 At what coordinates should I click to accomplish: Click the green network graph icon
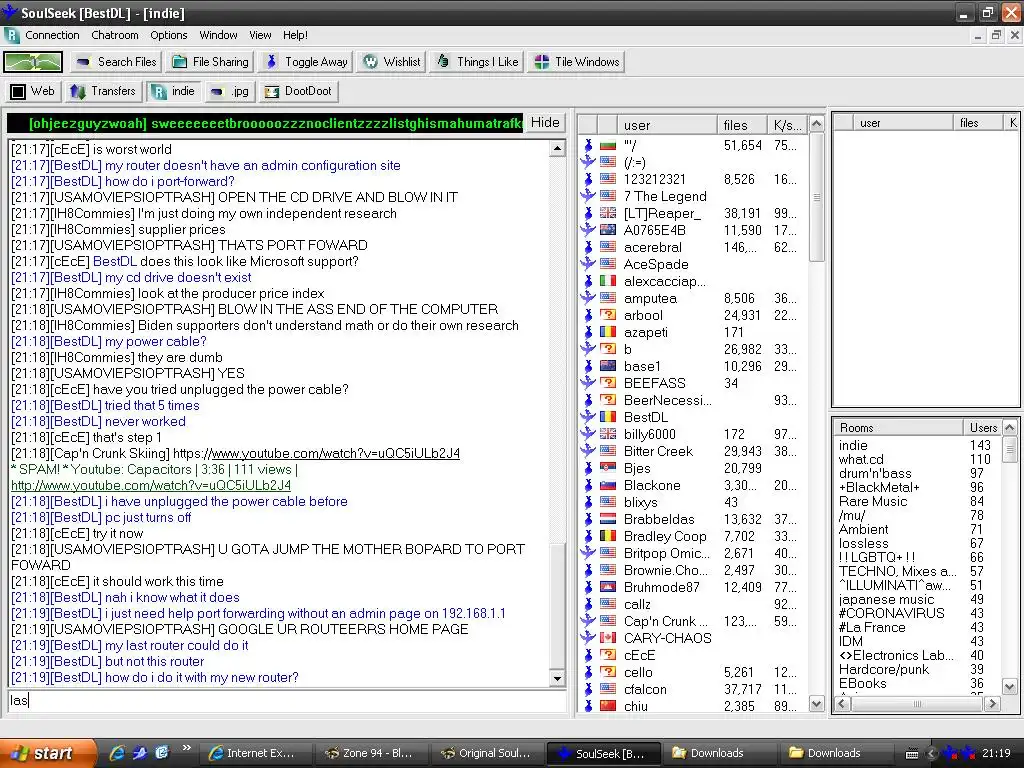(x=33, y=62)
